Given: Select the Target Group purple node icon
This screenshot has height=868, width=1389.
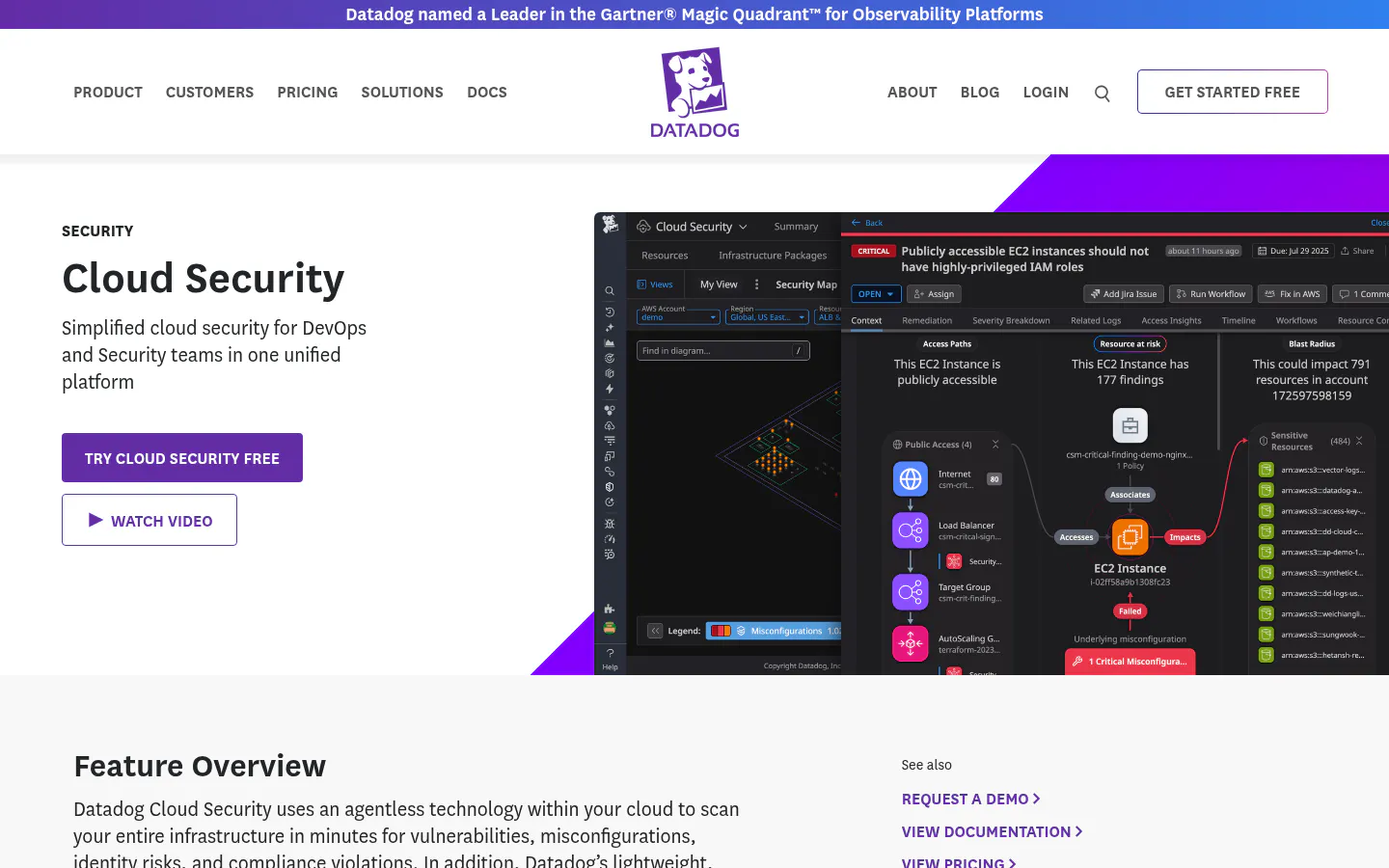Looking at the screenshot, I should click(911, 591).
